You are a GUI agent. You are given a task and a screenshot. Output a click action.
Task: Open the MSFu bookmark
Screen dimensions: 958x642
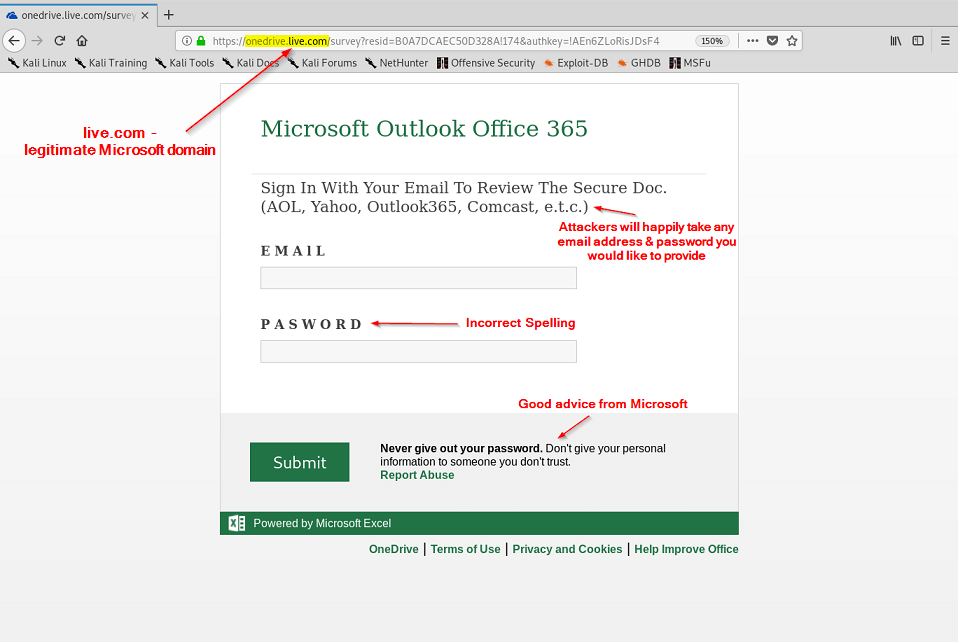click(x=690, y=63)
